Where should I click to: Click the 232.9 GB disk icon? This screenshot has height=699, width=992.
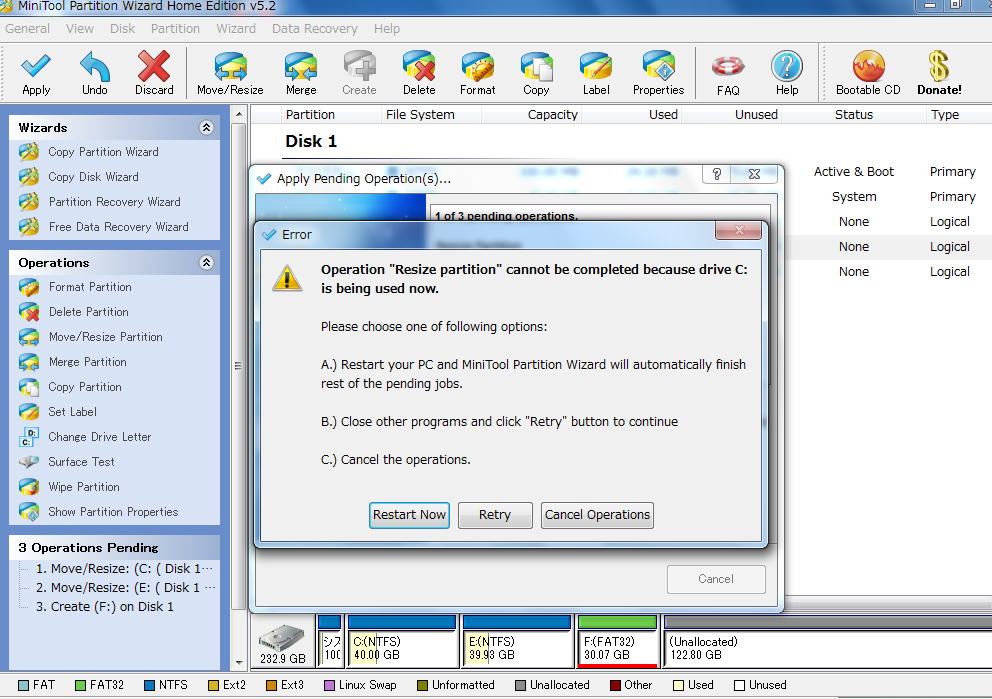(282, 643)
